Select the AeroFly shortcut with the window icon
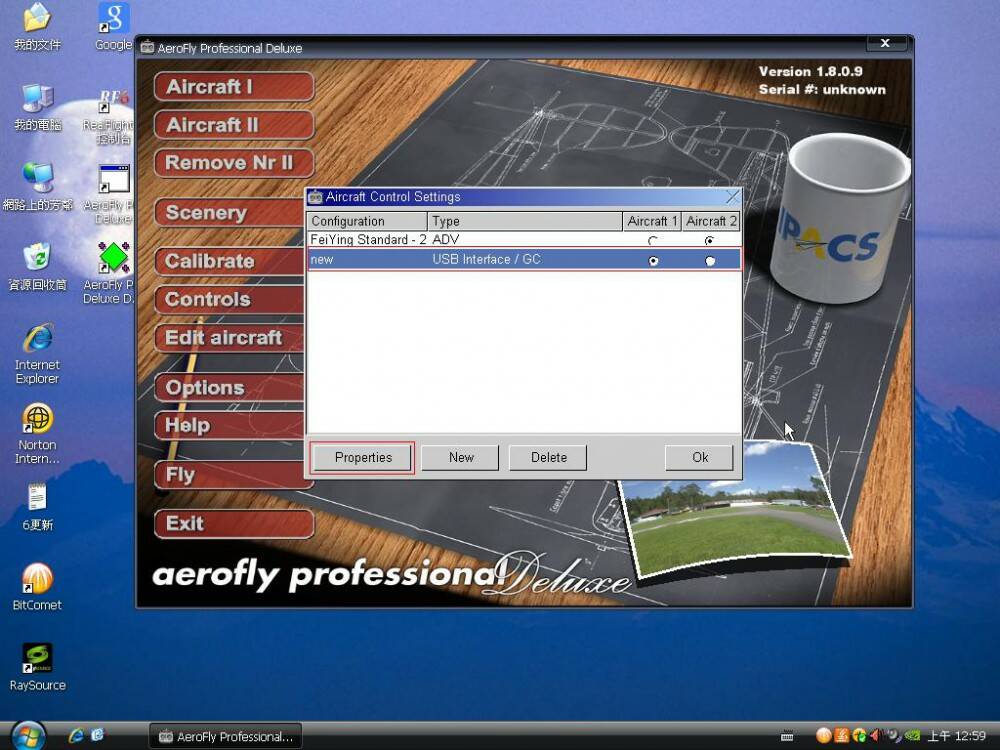Screen dimensions: 1000x750 click(x=112, y=194)
